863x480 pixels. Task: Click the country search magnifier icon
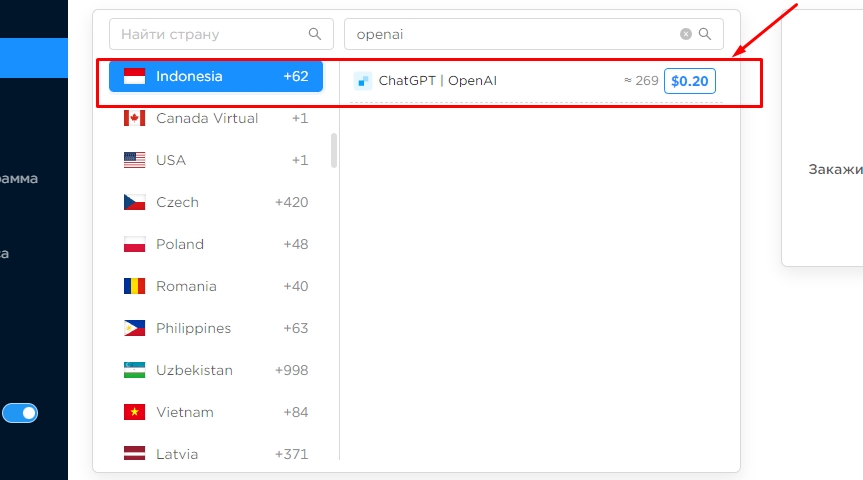pyautogui.click(x=315, y=34)
